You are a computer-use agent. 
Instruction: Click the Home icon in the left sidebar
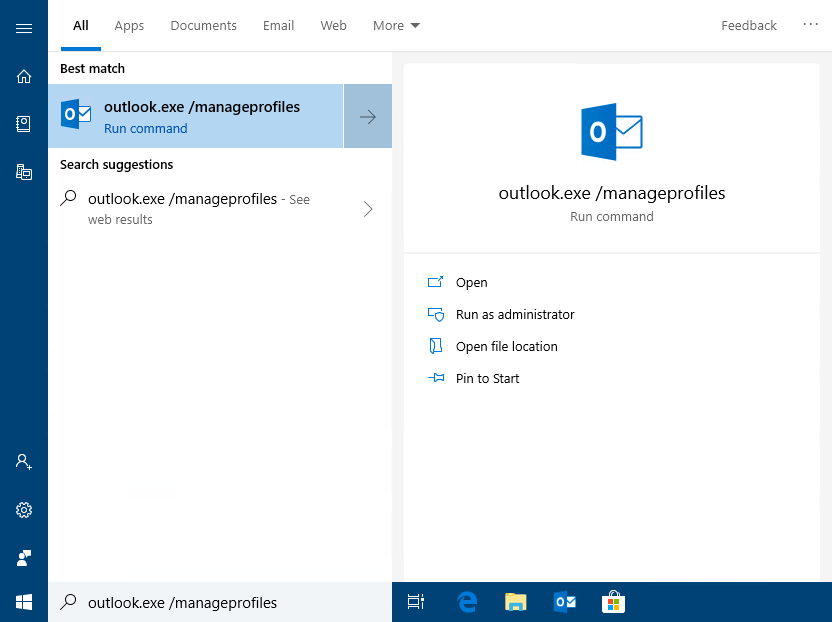(23, 75)
